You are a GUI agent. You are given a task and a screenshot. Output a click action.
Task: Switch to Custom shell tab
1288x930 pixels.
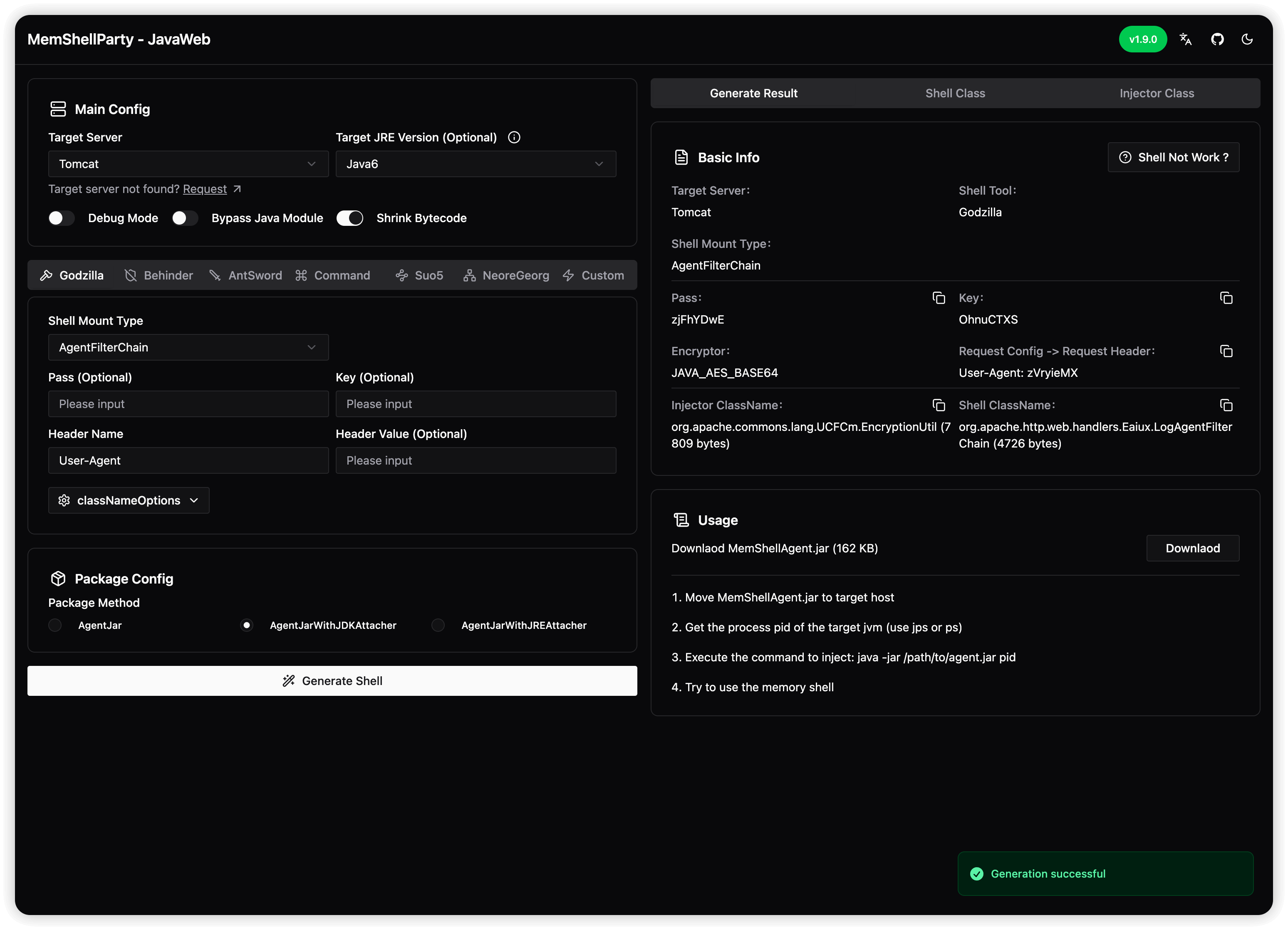tap(593, 275)
